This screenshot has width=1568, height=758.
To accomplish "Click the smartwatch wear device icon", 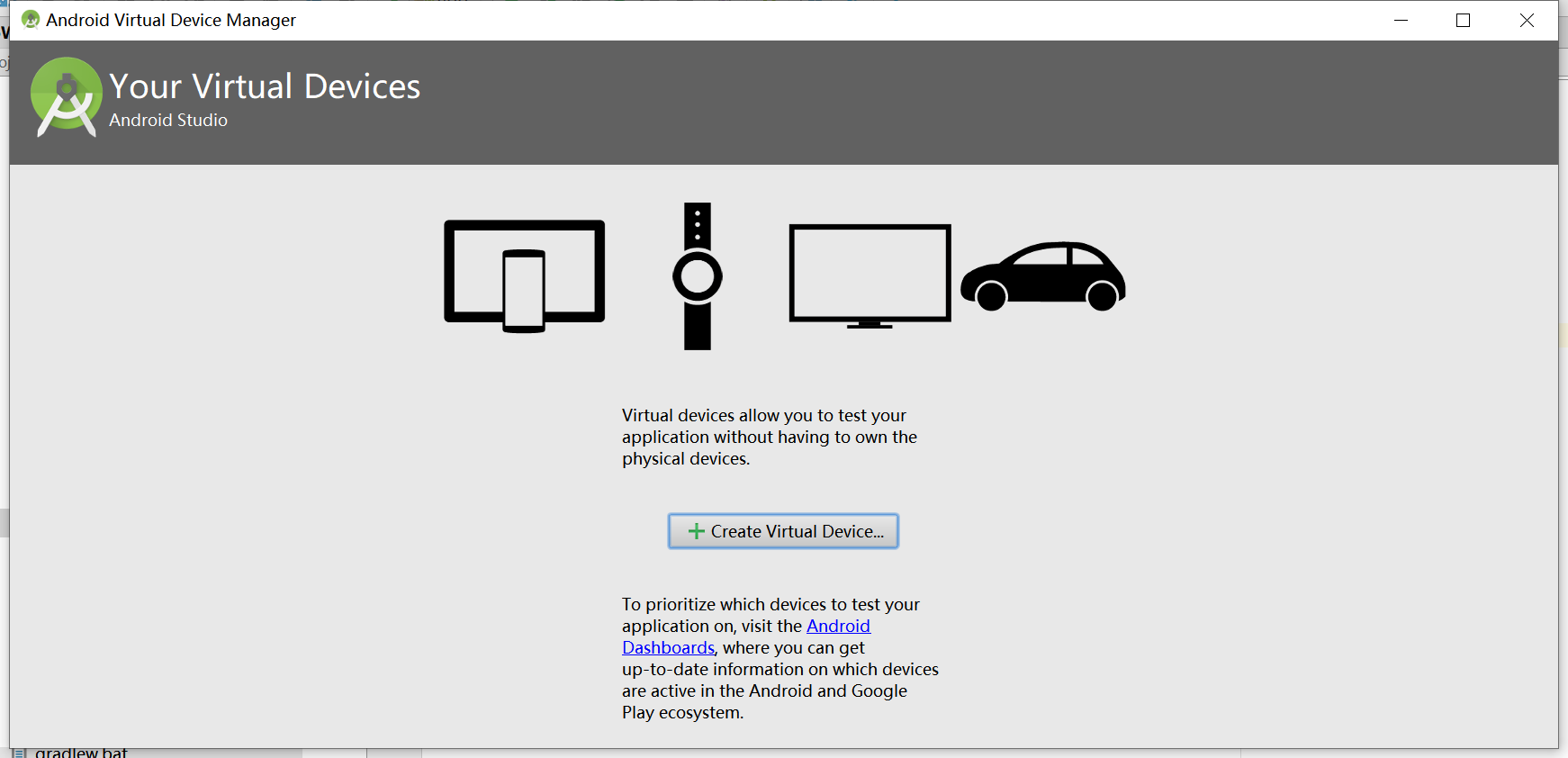I will tap(698, 276).
